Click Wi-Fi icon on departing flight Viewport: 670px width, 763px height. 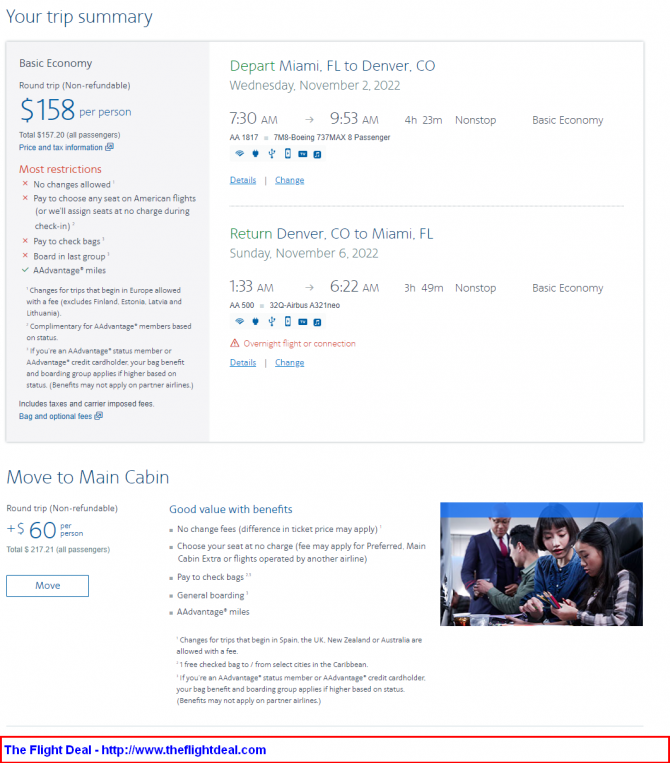click(239, 154)
